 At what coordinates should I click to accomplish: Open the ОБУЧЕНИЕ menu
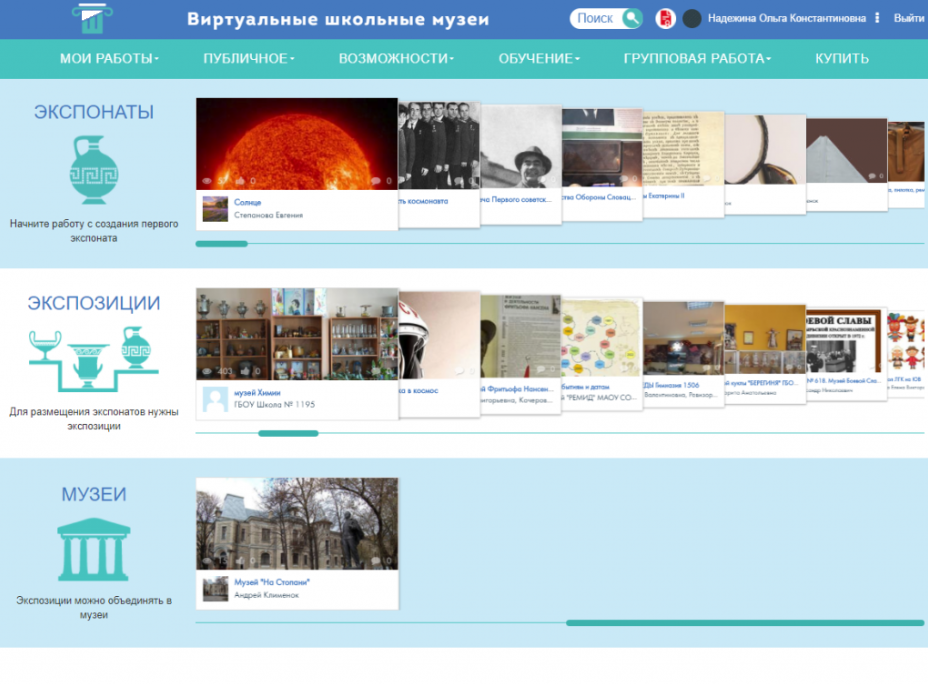(539, 59)
